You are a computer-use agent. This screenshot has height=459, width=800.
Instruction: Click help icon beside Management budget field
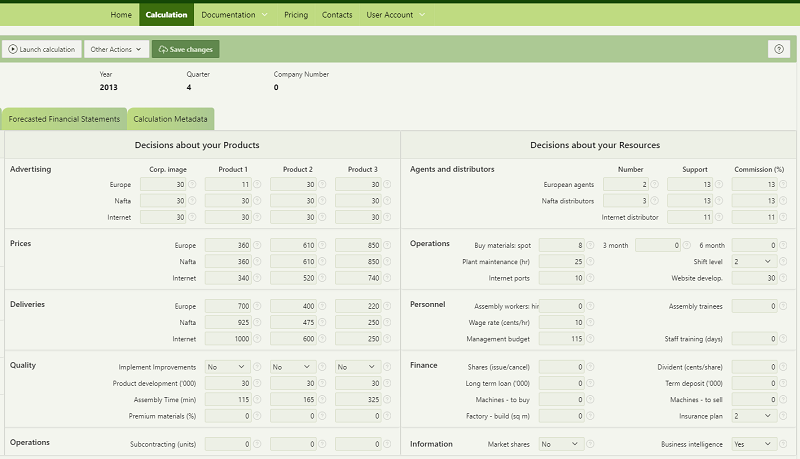[x=590, y=338]
